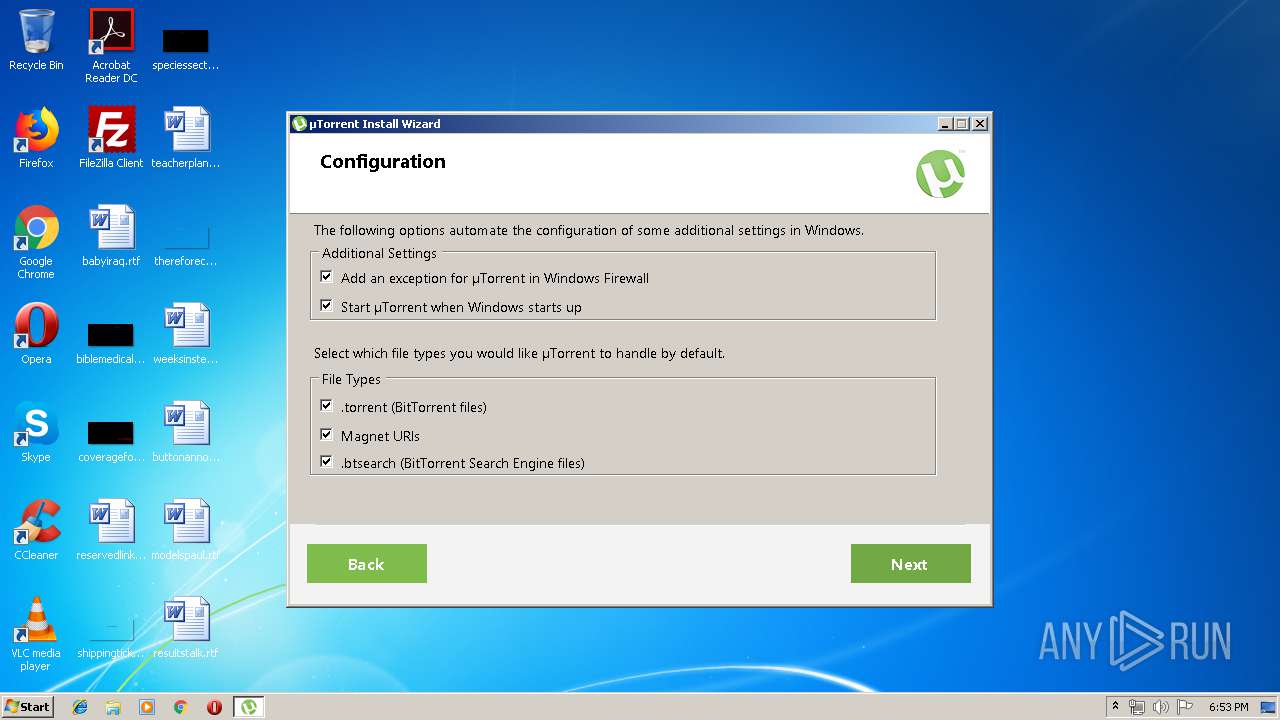Open FileZilla Client desktop shortcut
This screenshot has width=1280, height=720.
click(x=111, y=138)
